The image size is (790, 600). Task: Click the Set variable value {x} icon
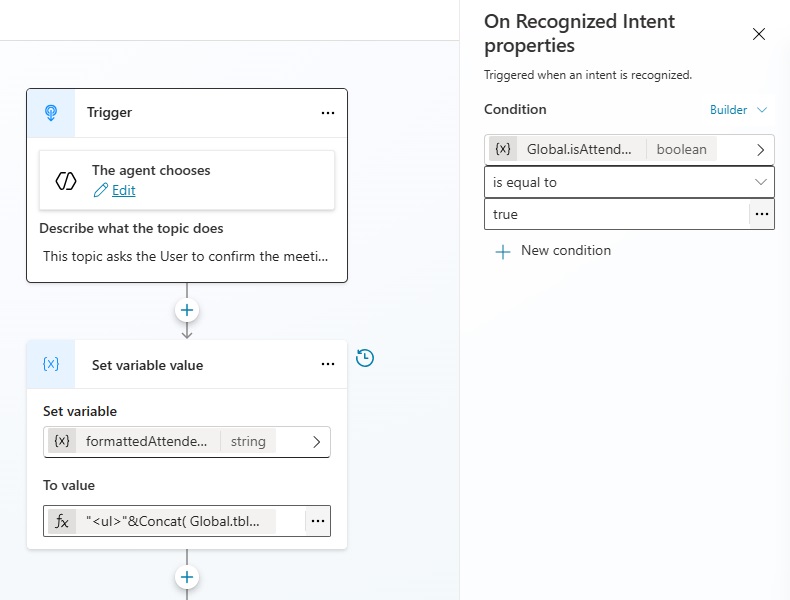pyautogui.click(x=51, y=364)
